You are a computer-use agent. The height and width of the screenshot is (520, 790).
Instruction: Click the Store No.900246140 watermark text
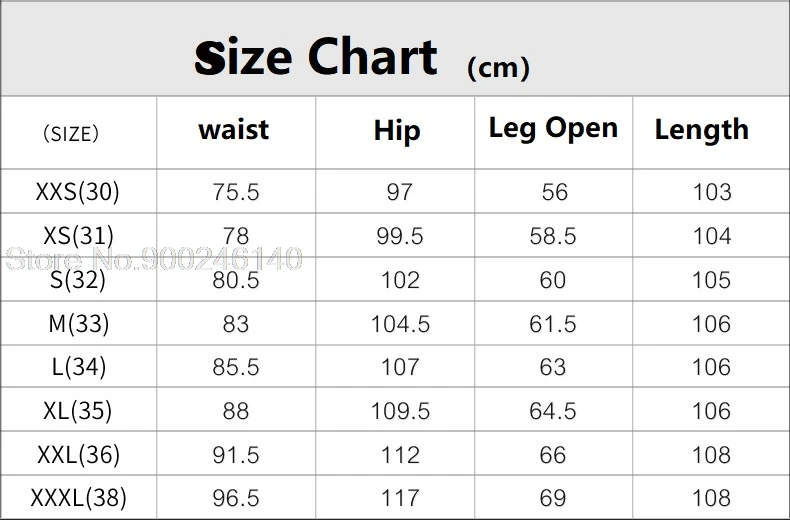pos(154,261)
